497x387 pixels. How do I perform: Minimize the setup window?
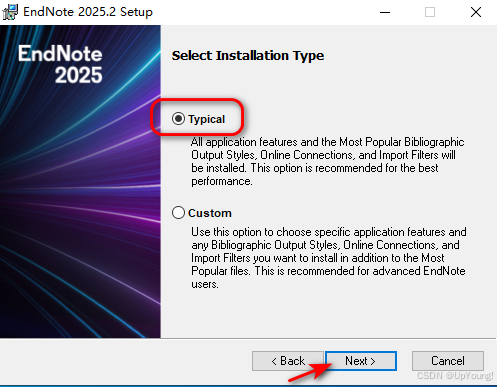click(385, 12)
